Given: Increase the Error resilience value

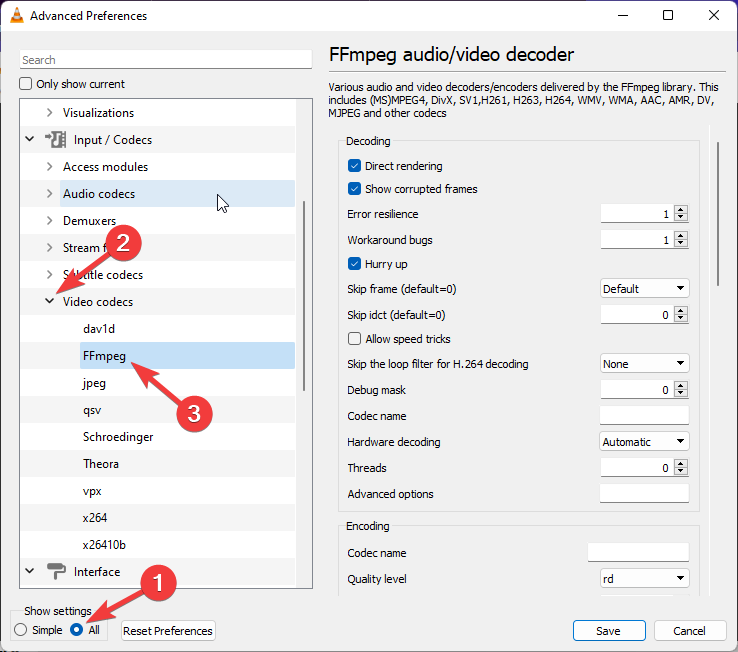Looking at the screenshot, I should point(681,209).
